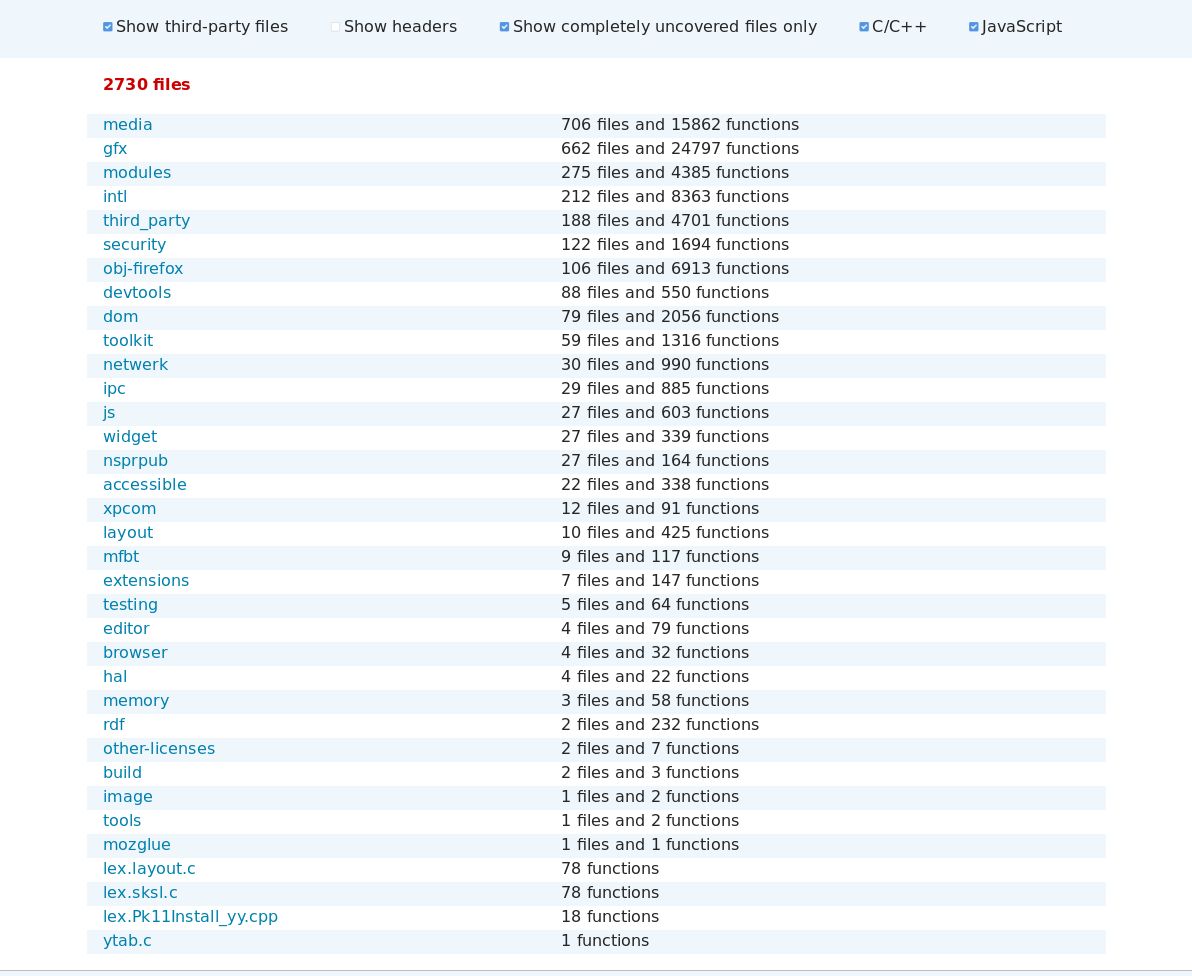Open the lex.Pk11Install_yy.cpp file
This screenshot has height=976, width=1192.
point(190,917)
